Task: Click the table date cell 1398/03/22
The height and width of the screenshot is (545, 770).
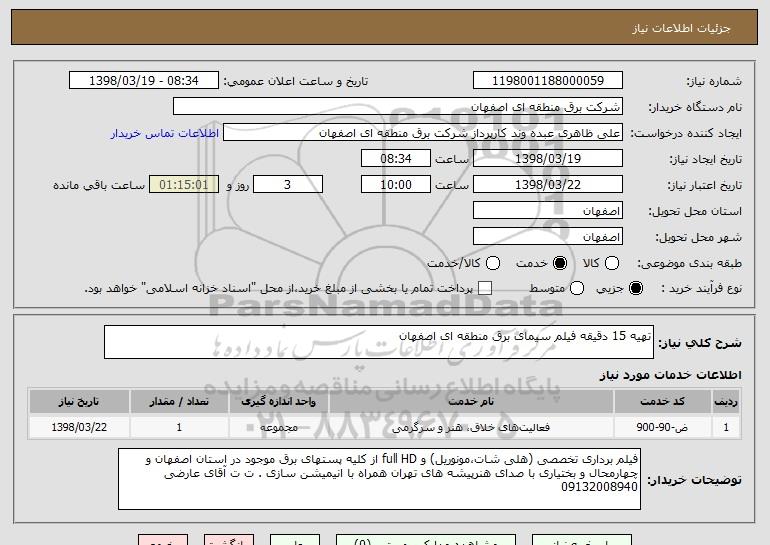Action: tap(79, 427)
